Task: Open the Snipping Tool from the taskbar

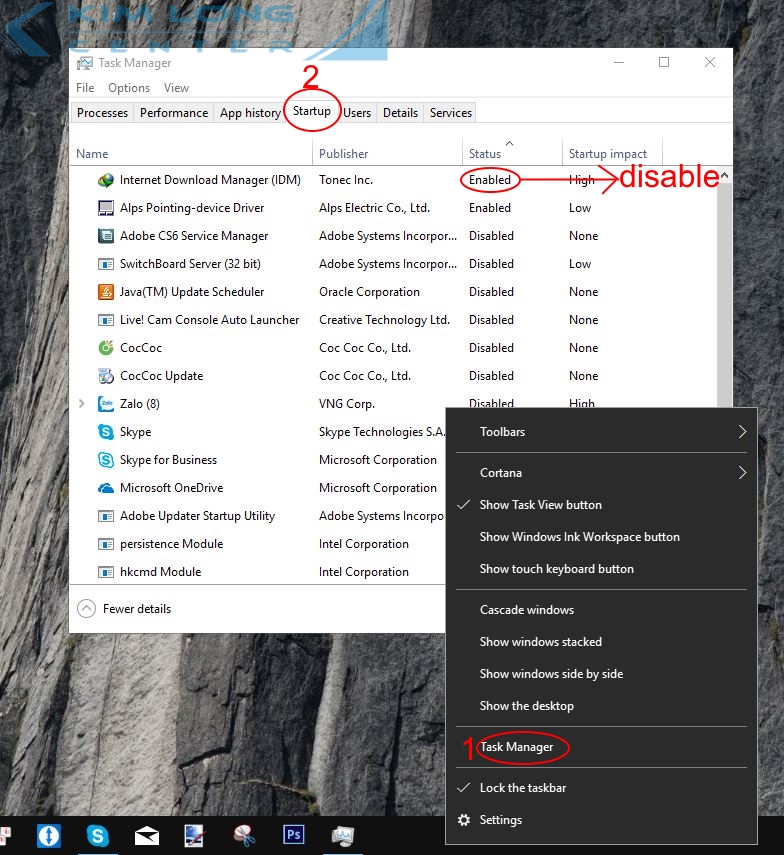Action: point(244,835)
